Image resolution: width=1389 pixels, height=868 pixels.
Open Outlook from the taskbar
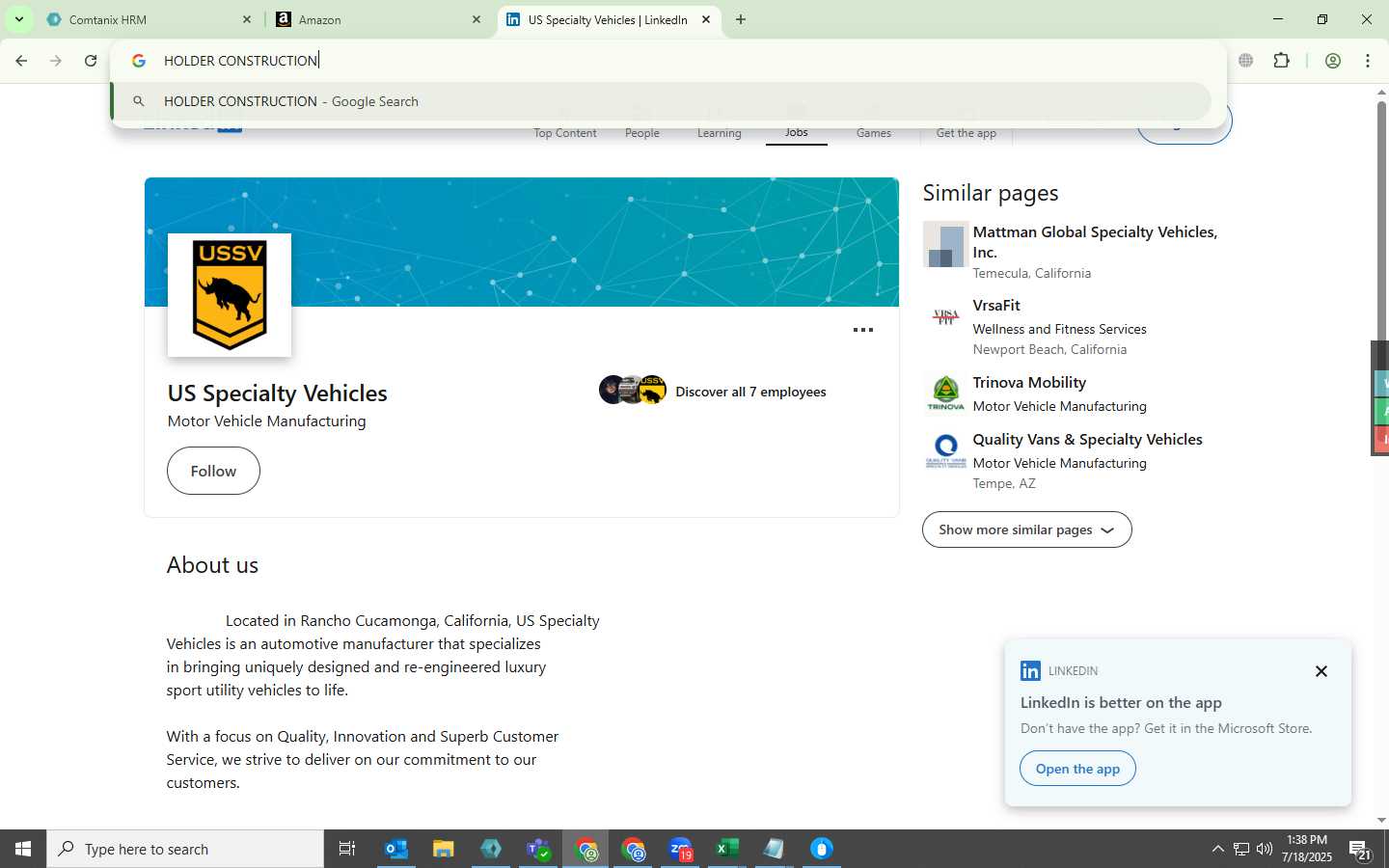(396, 849)
